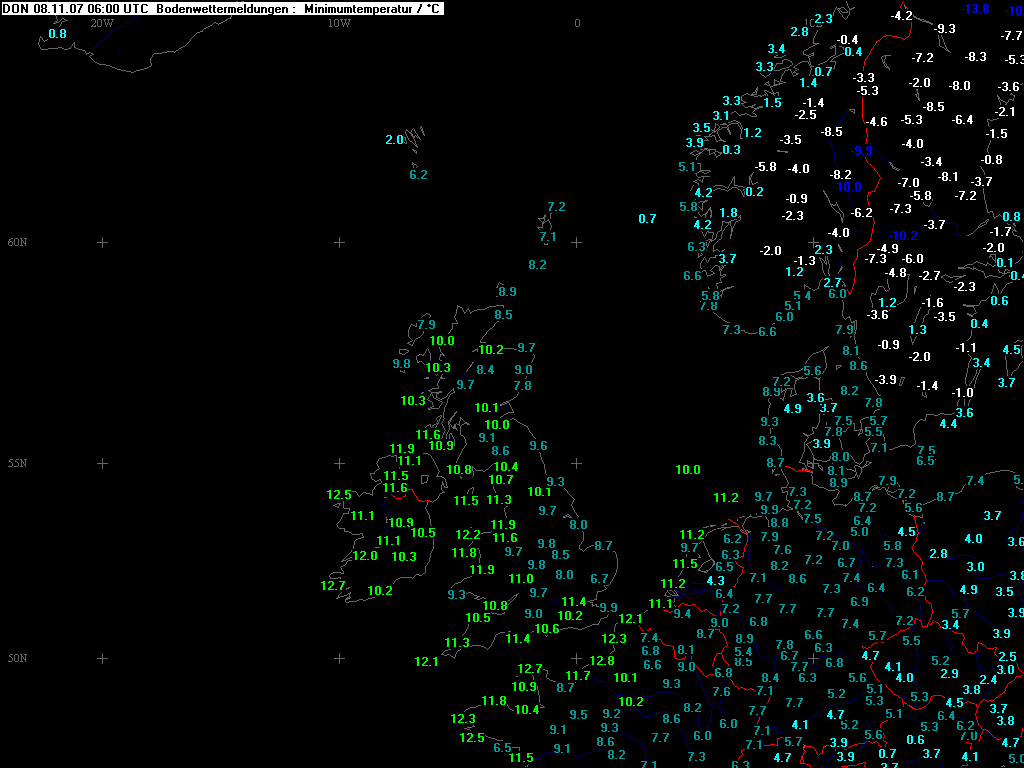Image resolution: width=1024 pixels, height=768 pixels.
Task: Pick the green 12.2 station value
Action: point(468,535)
